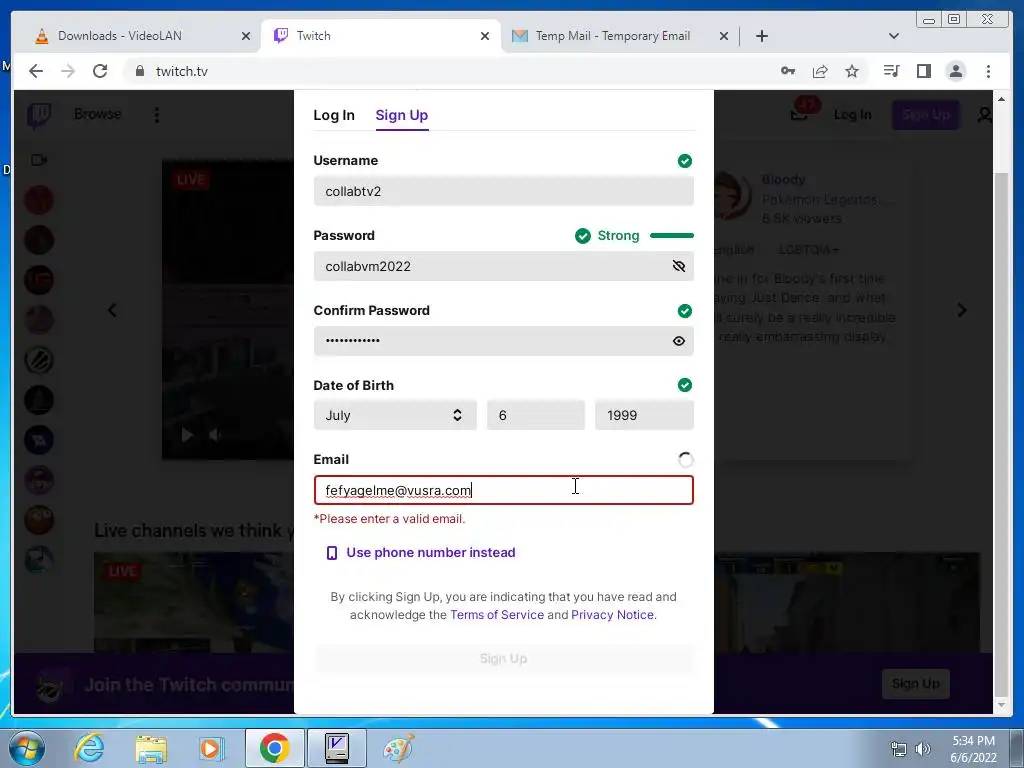
Task: Switch to Downloads - VideoLAN tab
Action: point(142,36)
